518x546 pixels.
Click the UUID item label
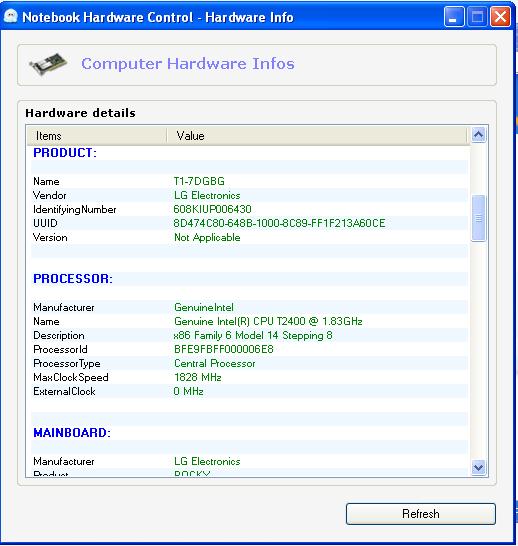pyautogui.click(x=45, y=223)
